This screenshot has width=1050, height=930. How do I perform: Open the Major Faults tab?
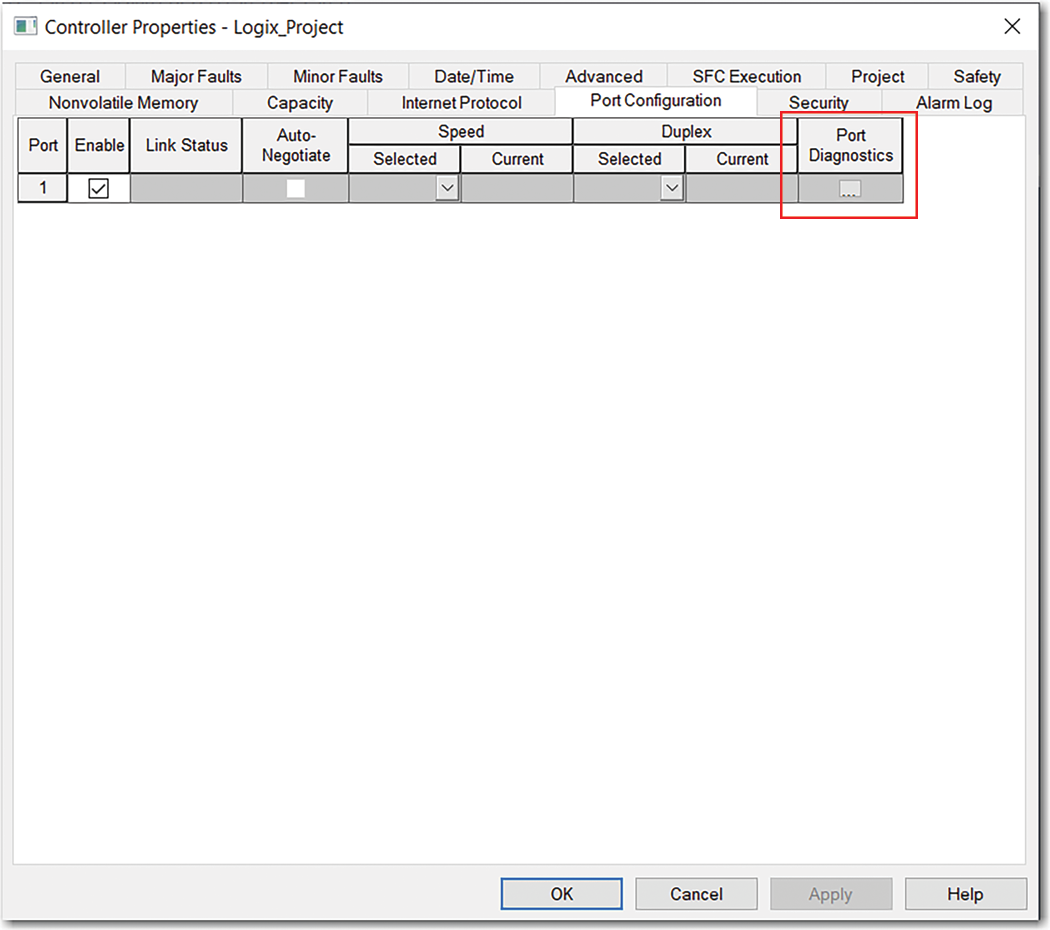point(195,76)
